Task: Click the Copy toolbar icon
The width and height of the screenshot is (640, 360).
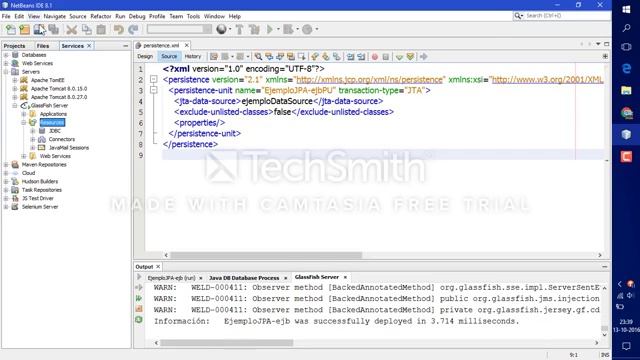Action: [86, 29]
